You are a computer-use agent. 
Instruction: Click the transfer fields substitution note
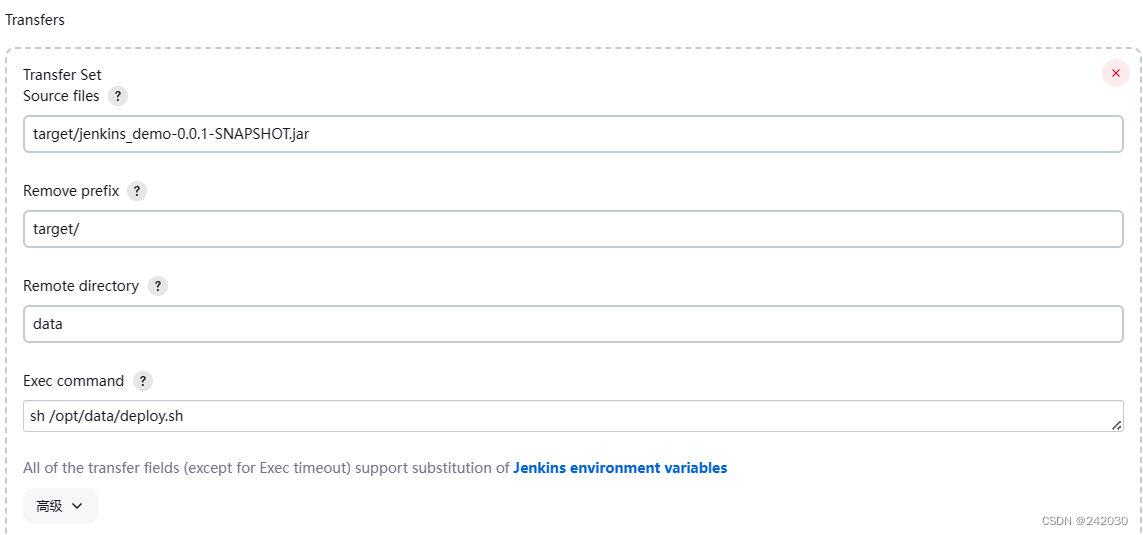(x=267, y=468)
